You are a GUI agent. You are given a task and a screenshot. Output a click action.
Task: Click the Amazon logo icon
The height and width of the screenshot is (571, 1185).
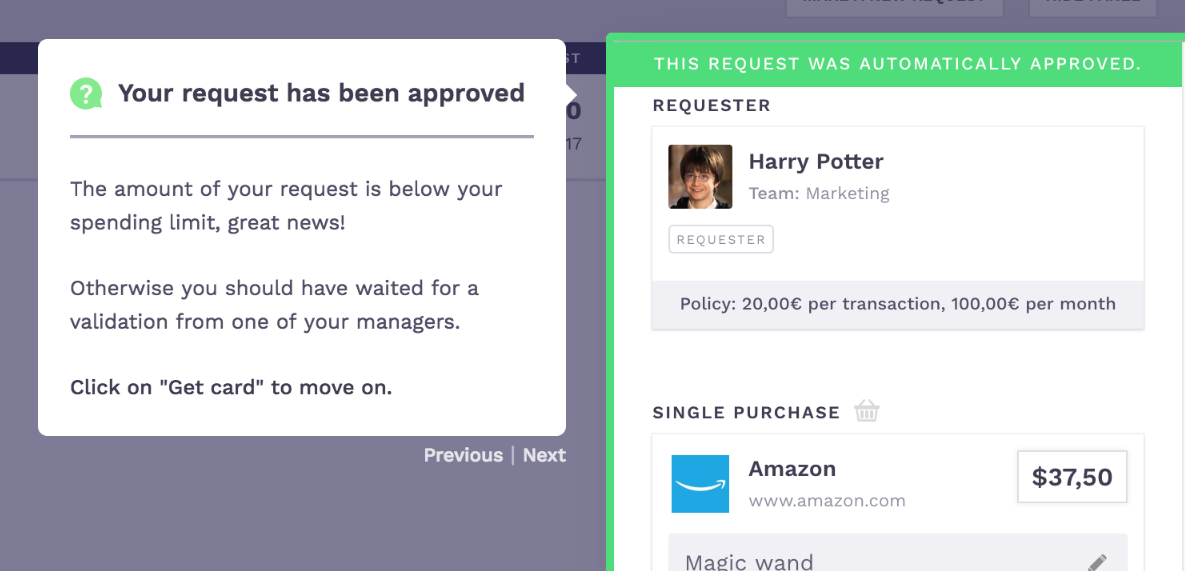(x=700, y=484)
